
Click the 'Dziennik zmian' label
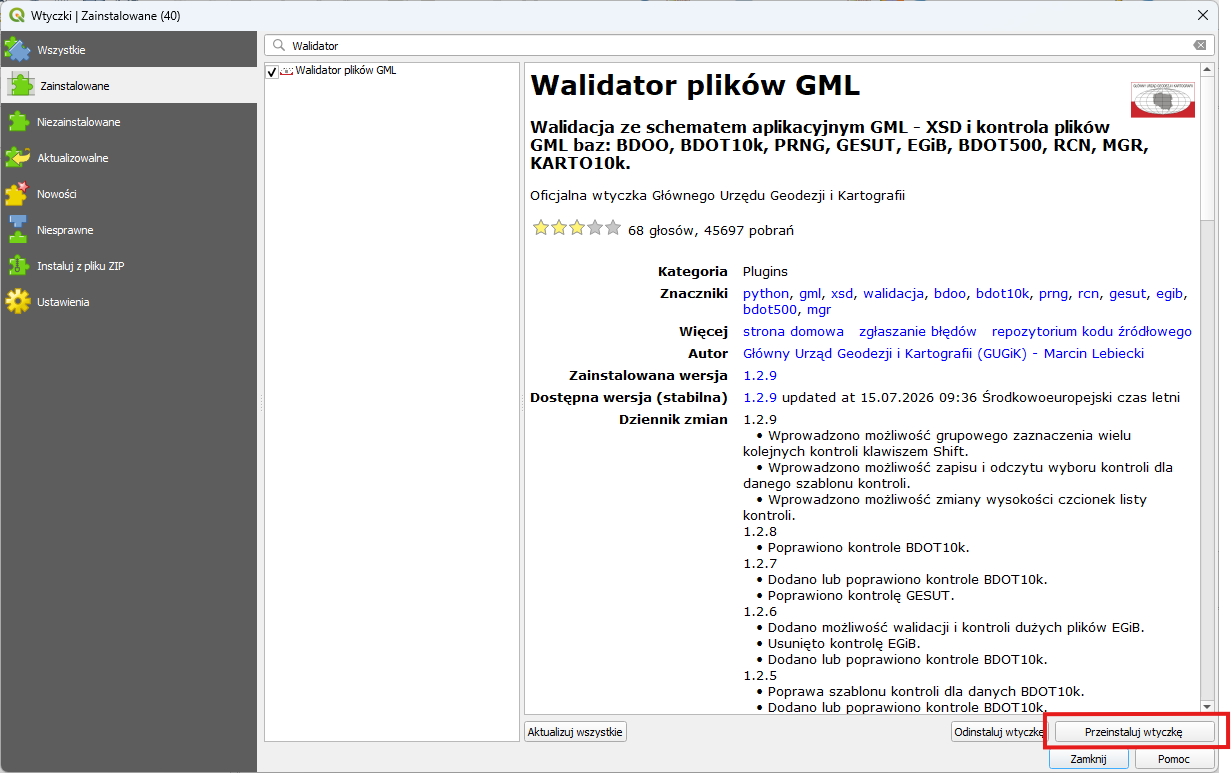[x=673, y=419]
